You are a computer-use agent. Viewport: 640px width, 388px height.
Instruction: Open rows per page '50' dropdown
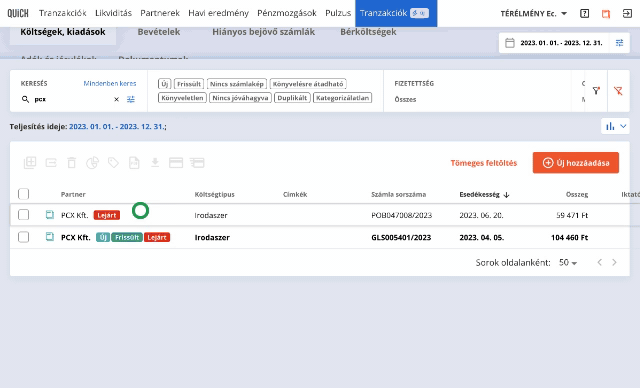tap(568, 262)
